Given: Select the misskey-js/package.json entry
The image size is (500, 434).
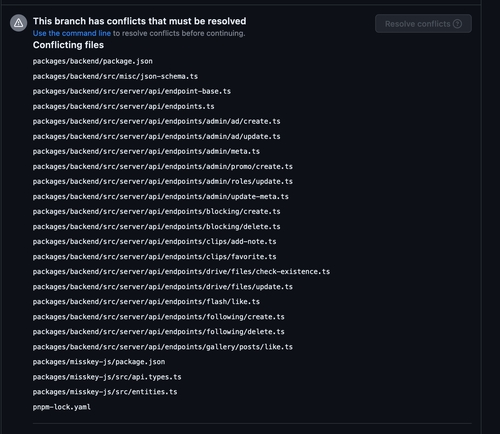Looking at the screenshot, I should tap(99, 362).
